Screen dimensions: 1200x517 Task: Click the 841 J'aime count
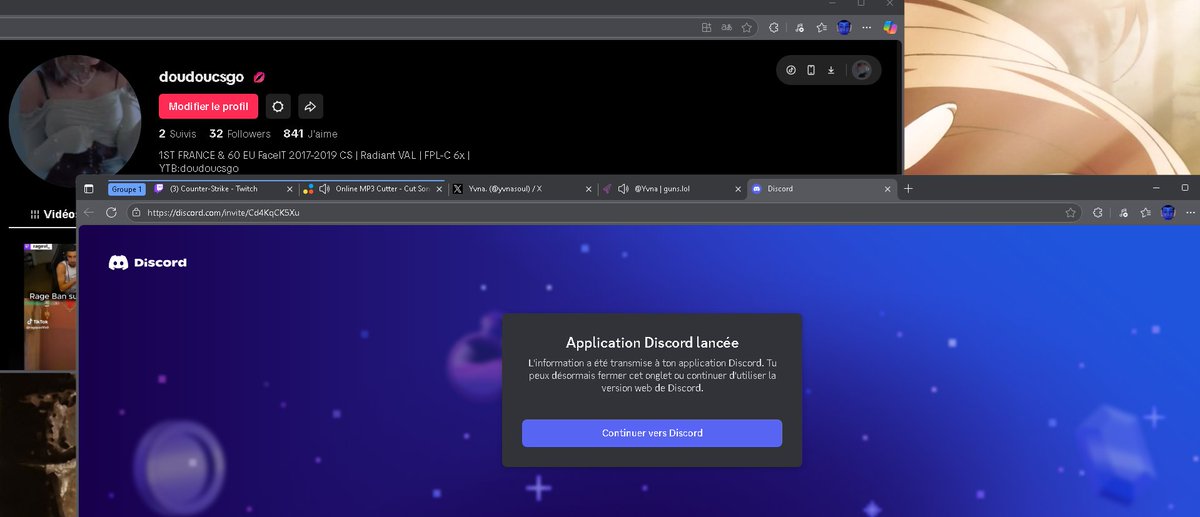pos(311,134)
